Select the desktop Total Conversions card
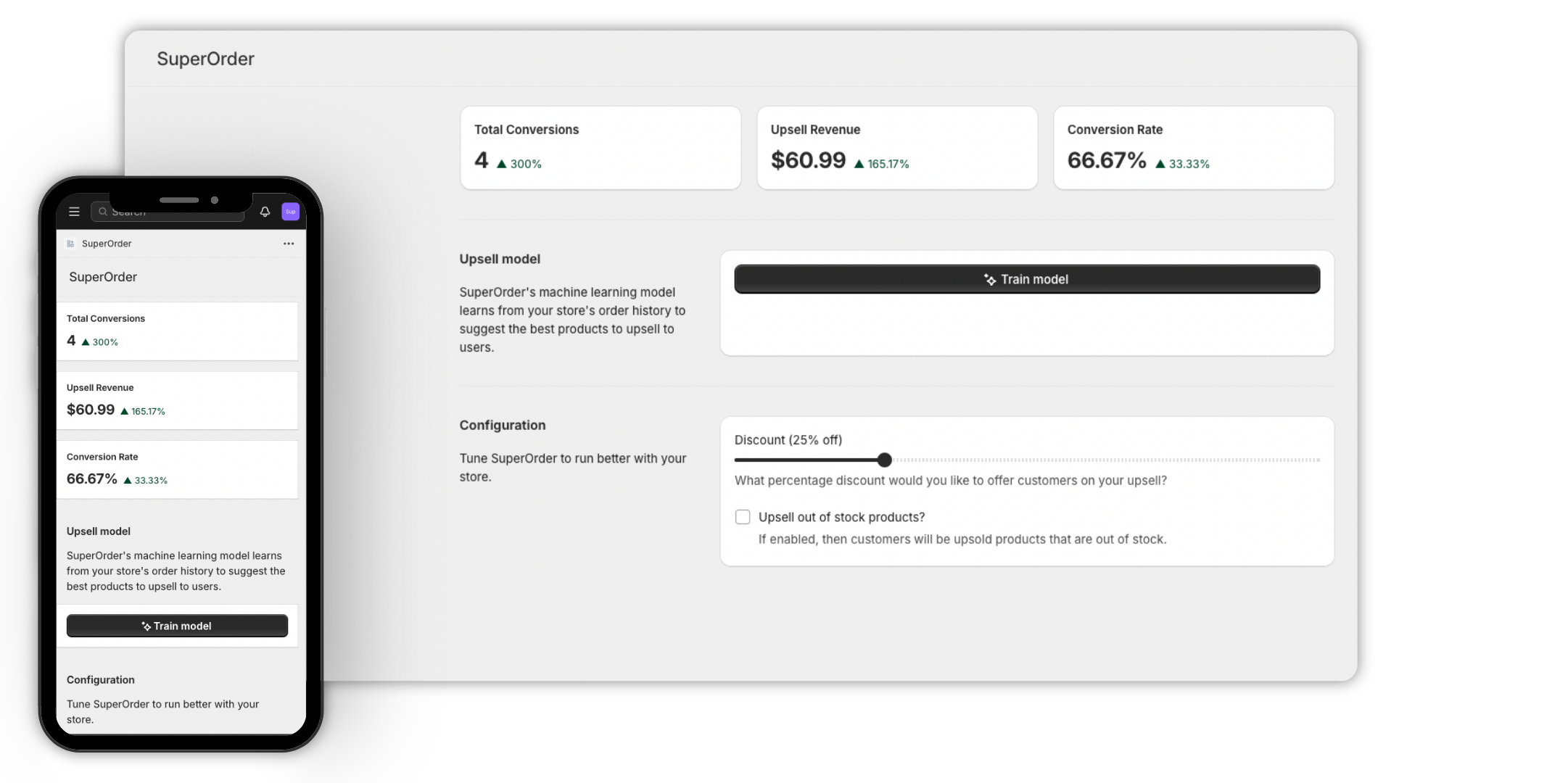 601,148
